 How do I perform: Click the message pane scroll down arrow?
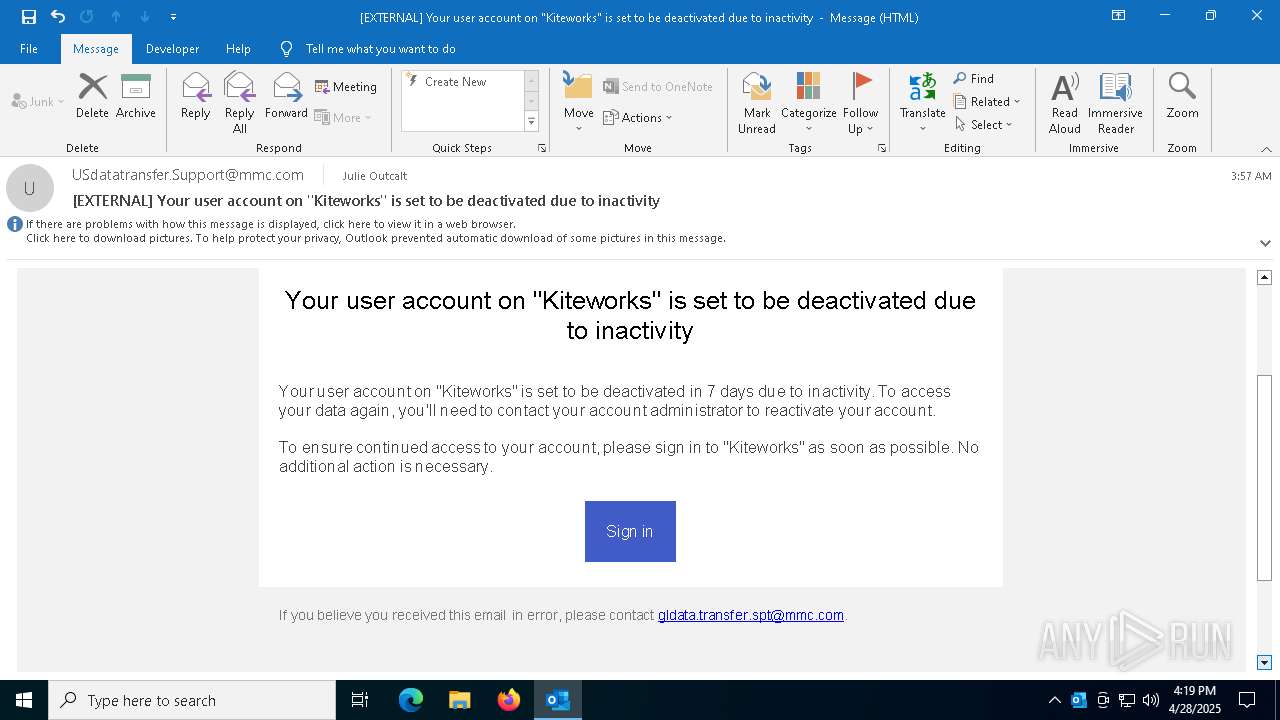click(x=1264, y=662)
